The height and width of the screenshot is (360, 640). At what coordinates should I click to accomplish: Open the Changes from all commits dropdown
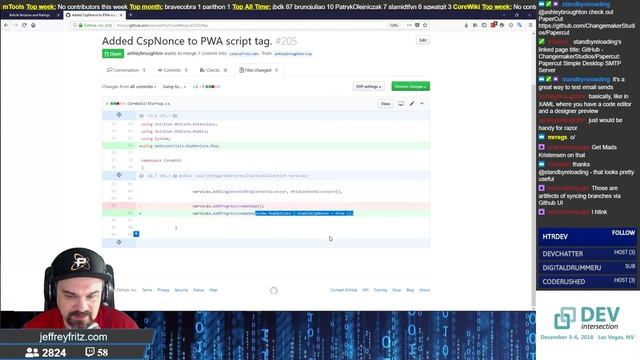click(x=129, y=87)
